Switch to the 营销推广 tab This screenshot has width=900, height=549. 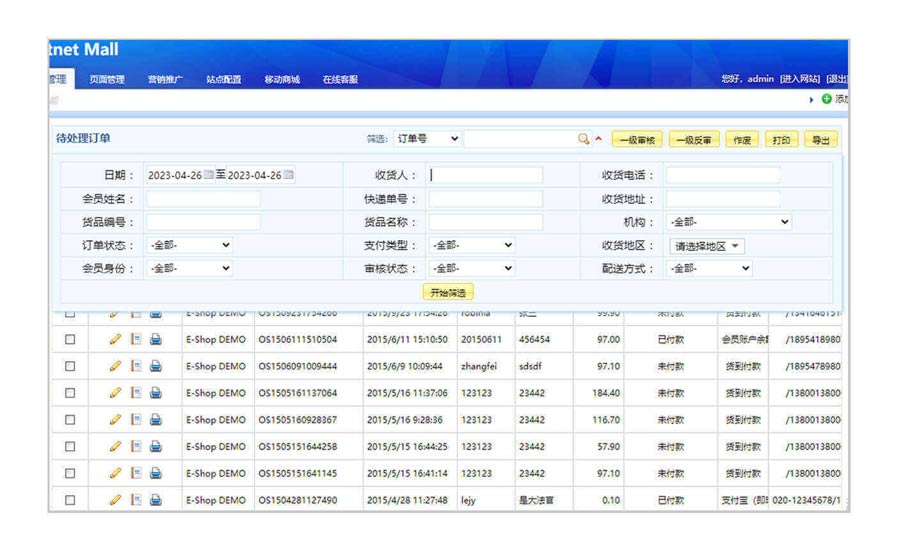(x=165, y=80)
